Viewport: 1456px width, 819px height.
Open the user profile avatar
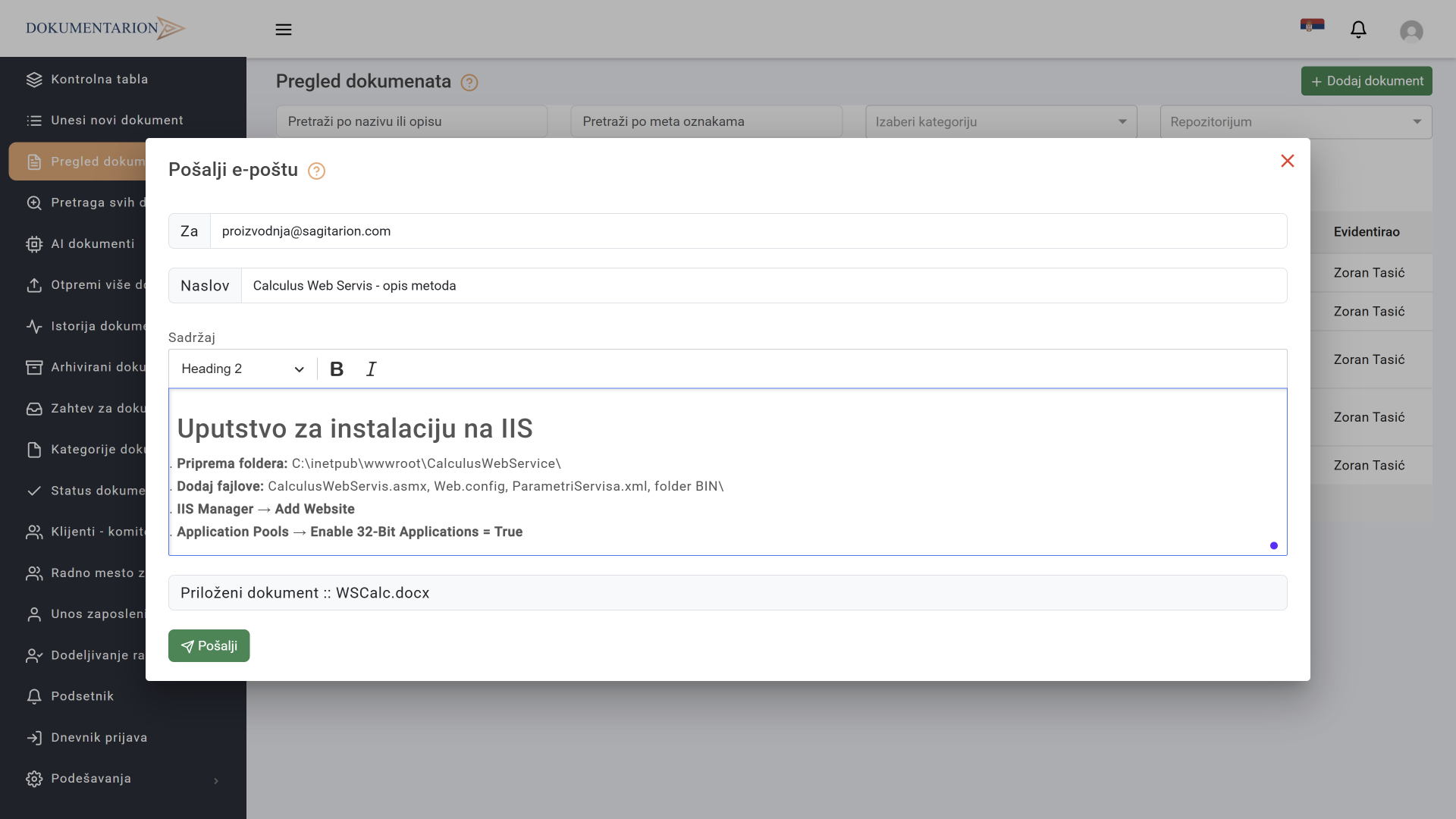click(x=1410, y=31)
